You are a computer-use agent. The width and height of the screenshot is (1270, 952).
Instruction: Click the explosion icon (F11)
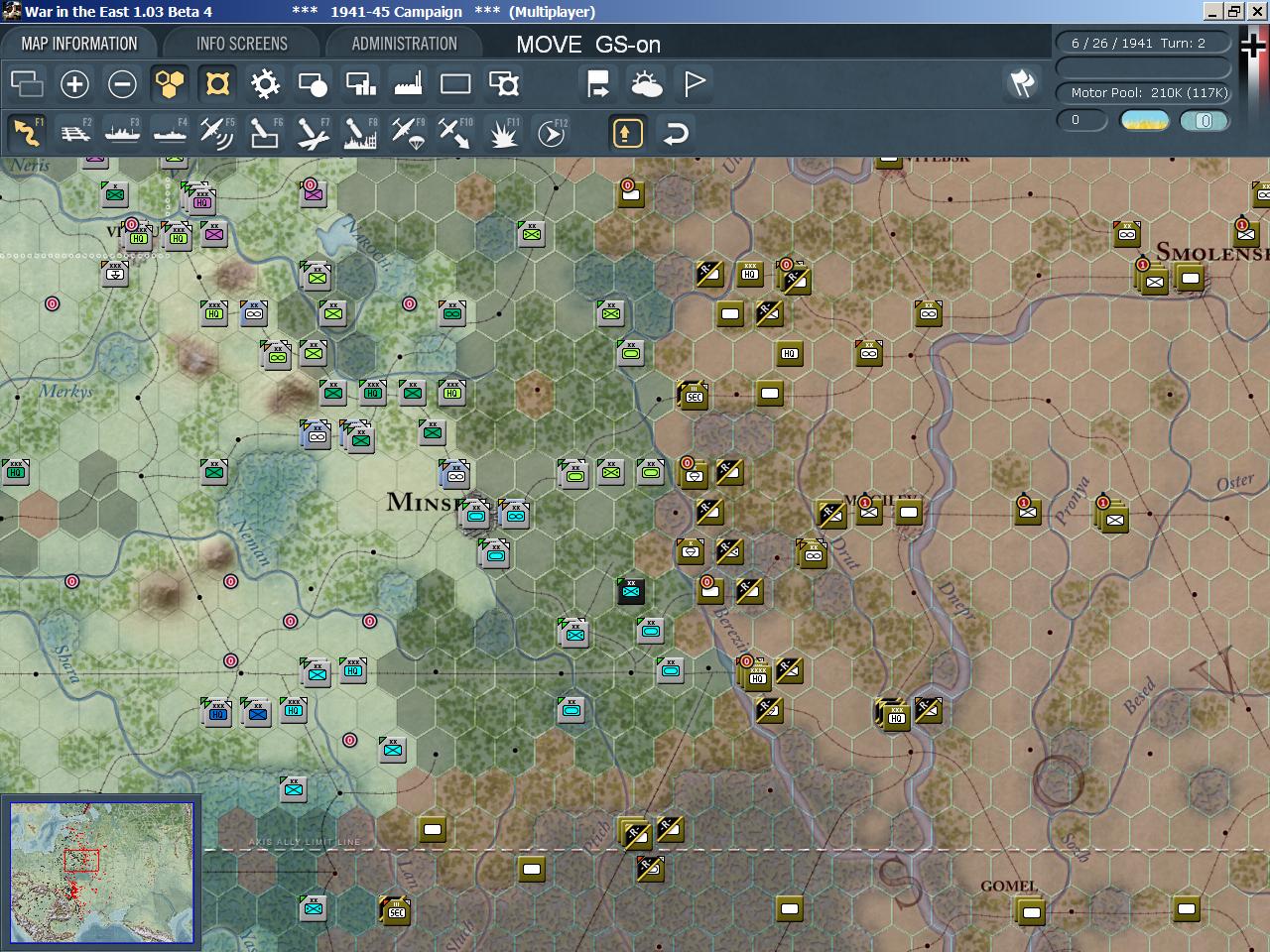coord(503,133)
